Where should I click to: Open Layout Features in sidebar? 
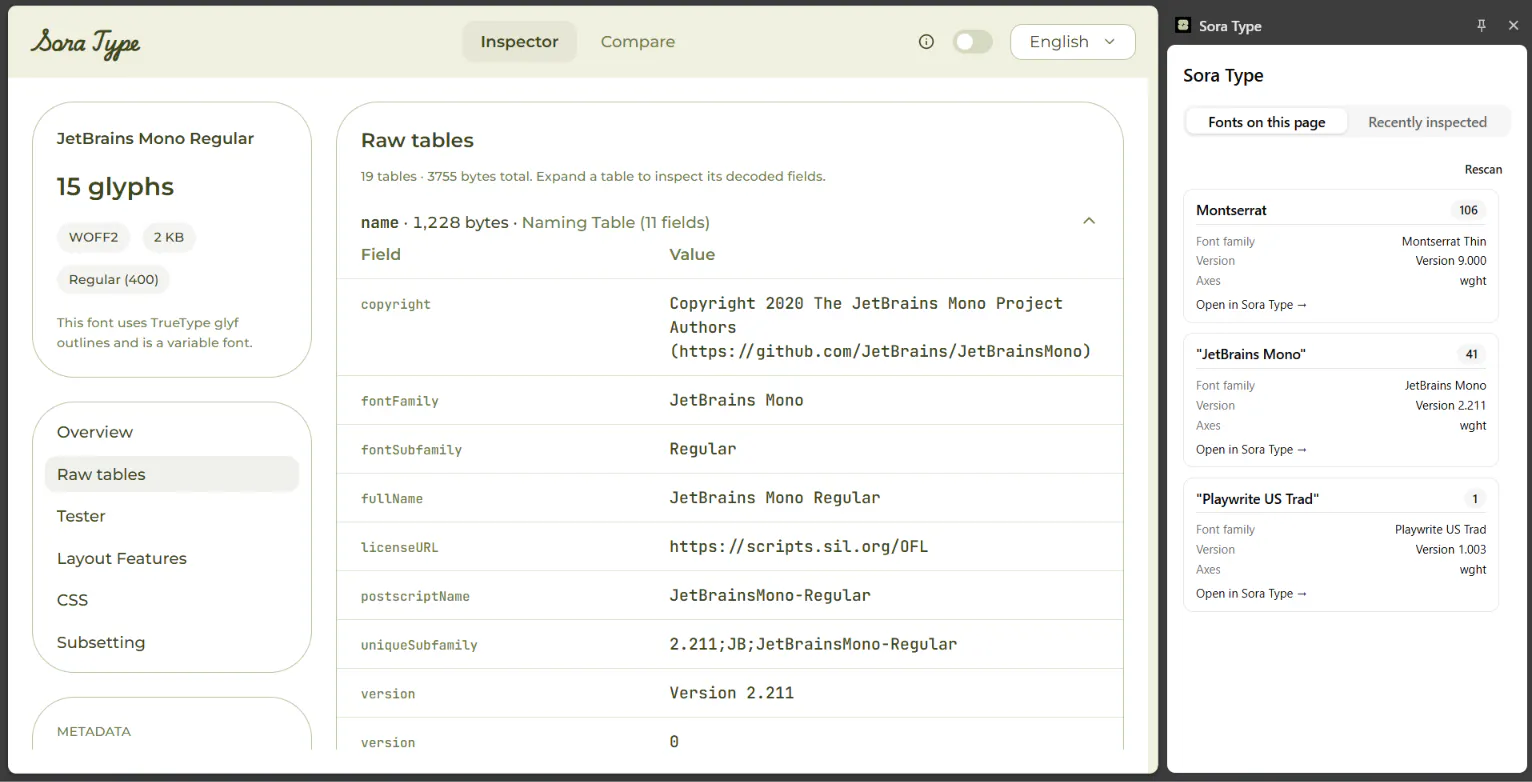click(x=172, y=558)
